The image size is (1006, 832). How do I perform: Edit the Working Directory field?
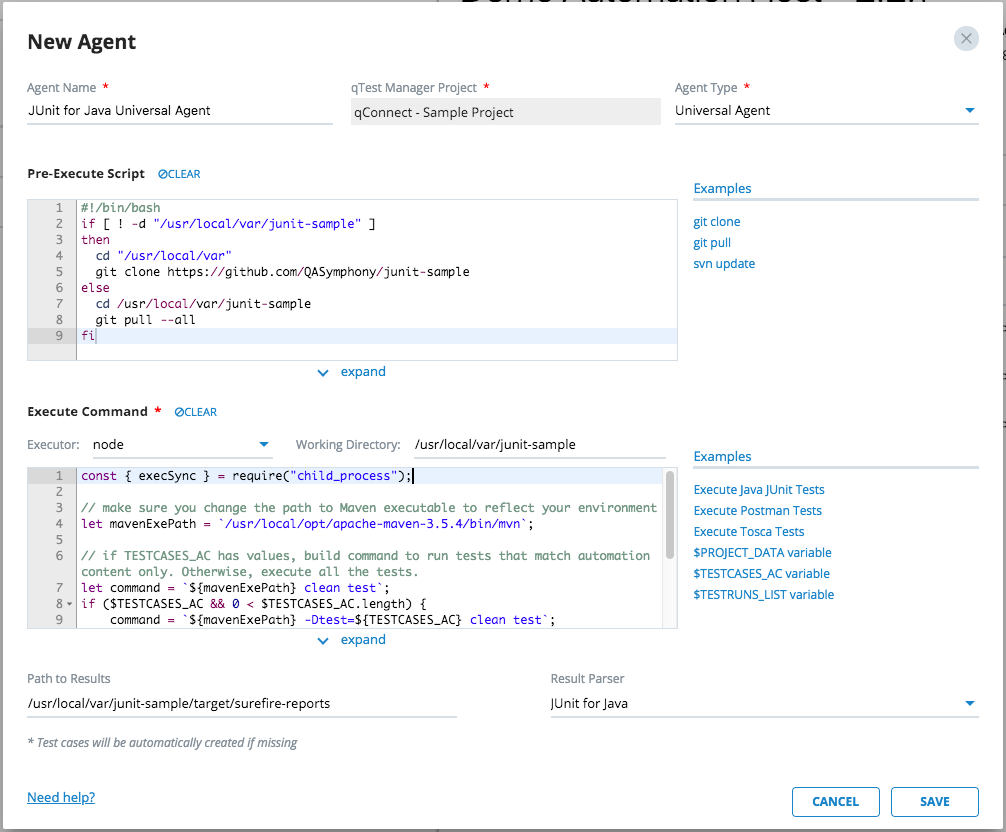pyautogui.click(x=540, y=445)
